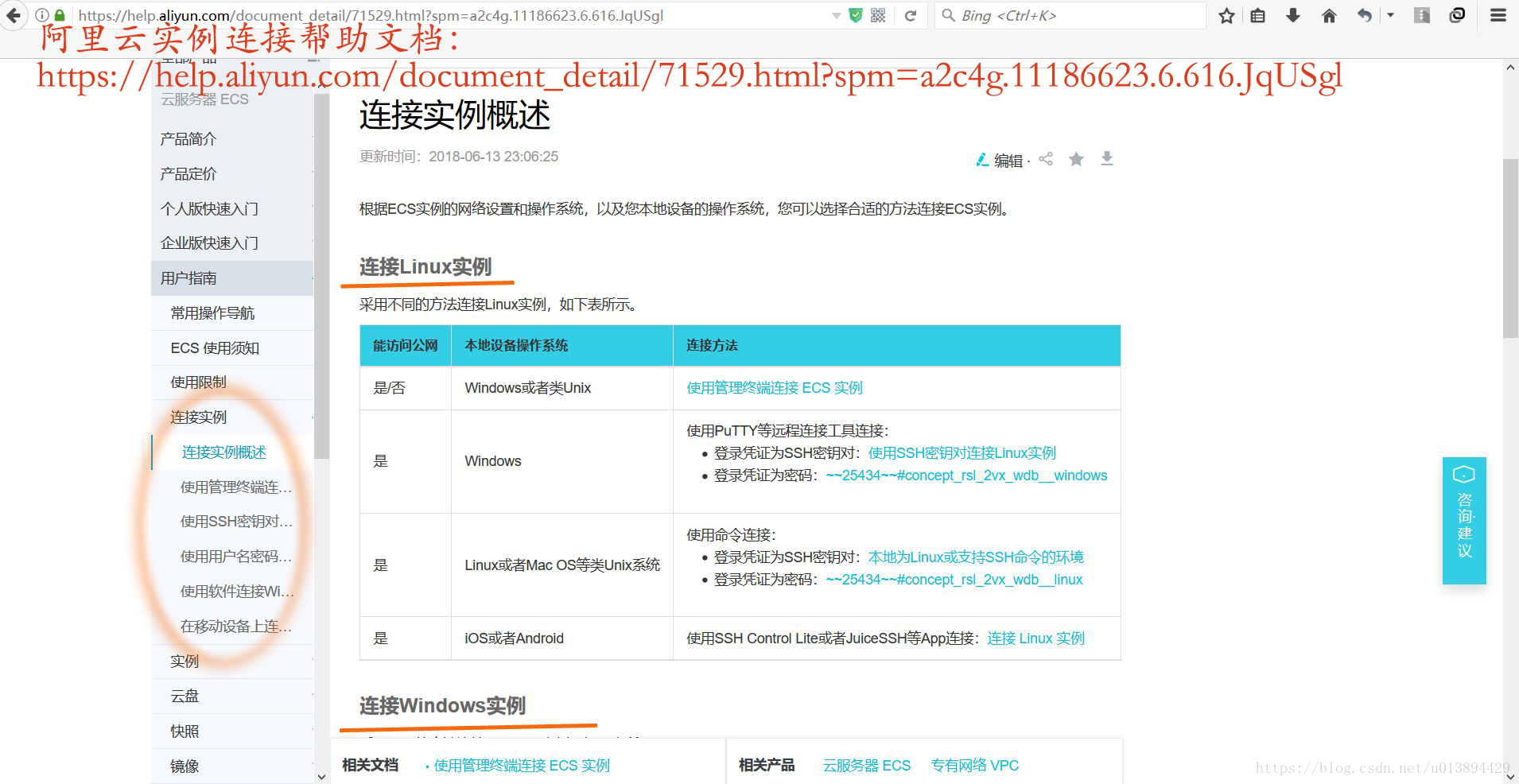Image resolution: width=1519 pixels, height=784 pixels.
Task: Click the sidebar scroll-down arrow
Action: [321, 777]
